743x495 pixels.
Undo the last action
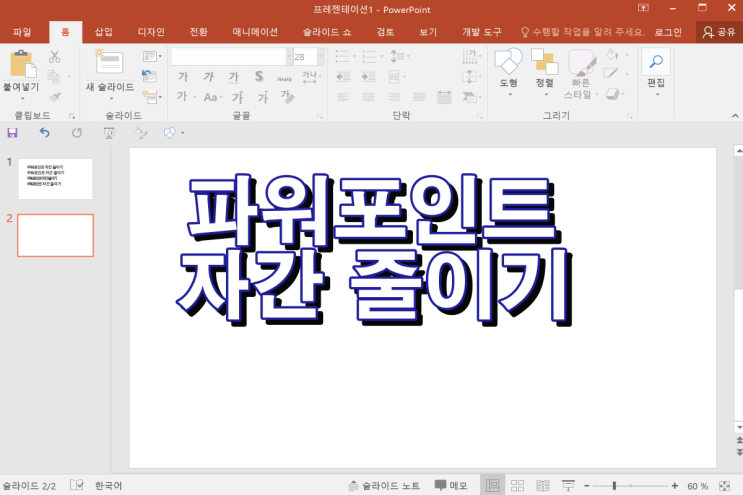coord(44,132)
